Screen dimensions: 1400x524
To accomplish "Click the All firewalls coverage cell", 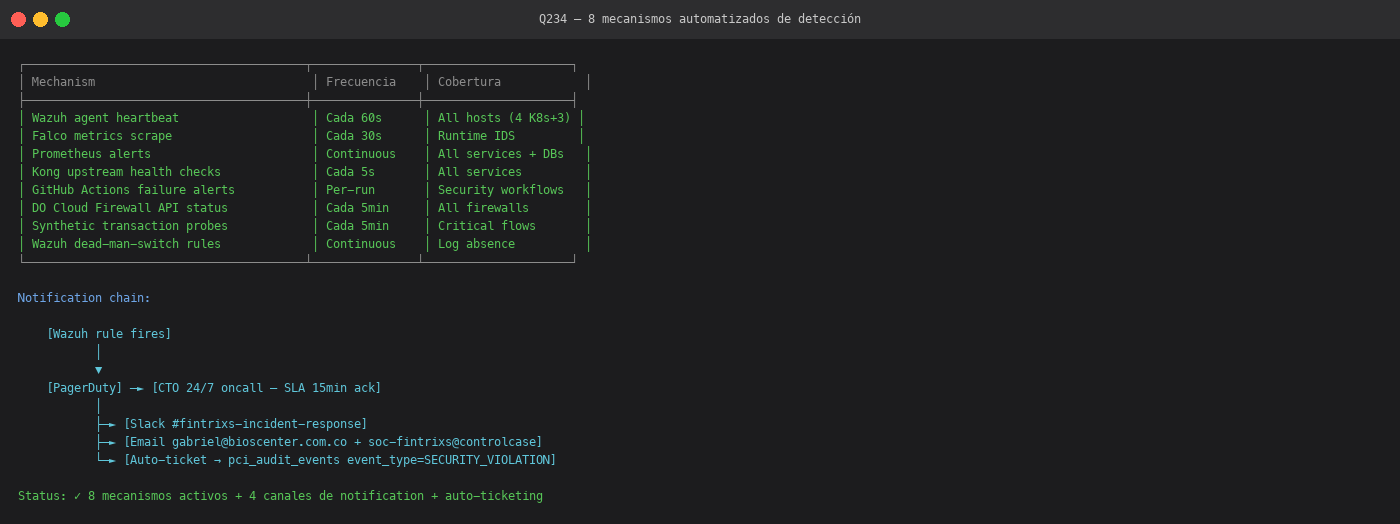I will tap(483, 208).
